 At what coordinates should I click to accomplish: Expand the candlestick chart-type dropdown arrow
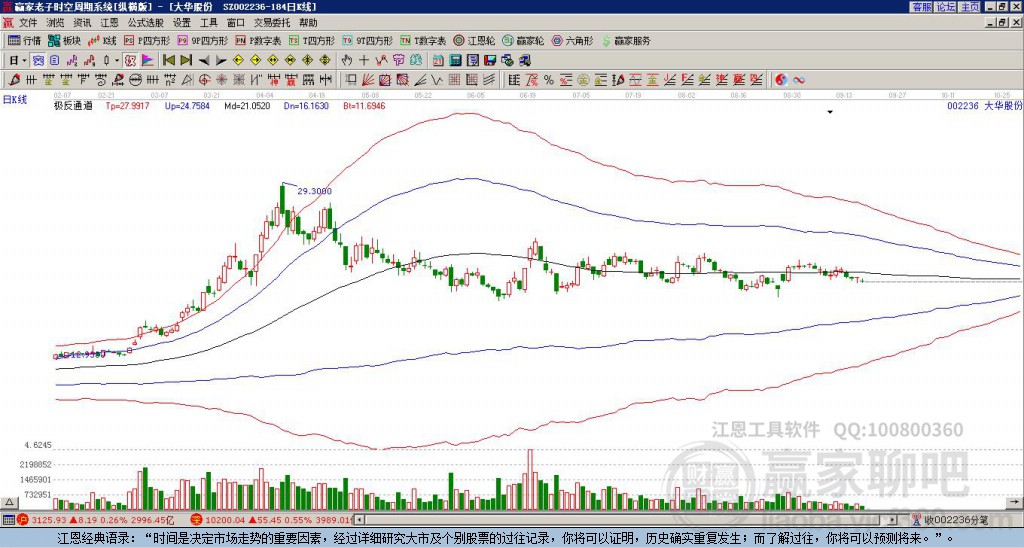117,61
